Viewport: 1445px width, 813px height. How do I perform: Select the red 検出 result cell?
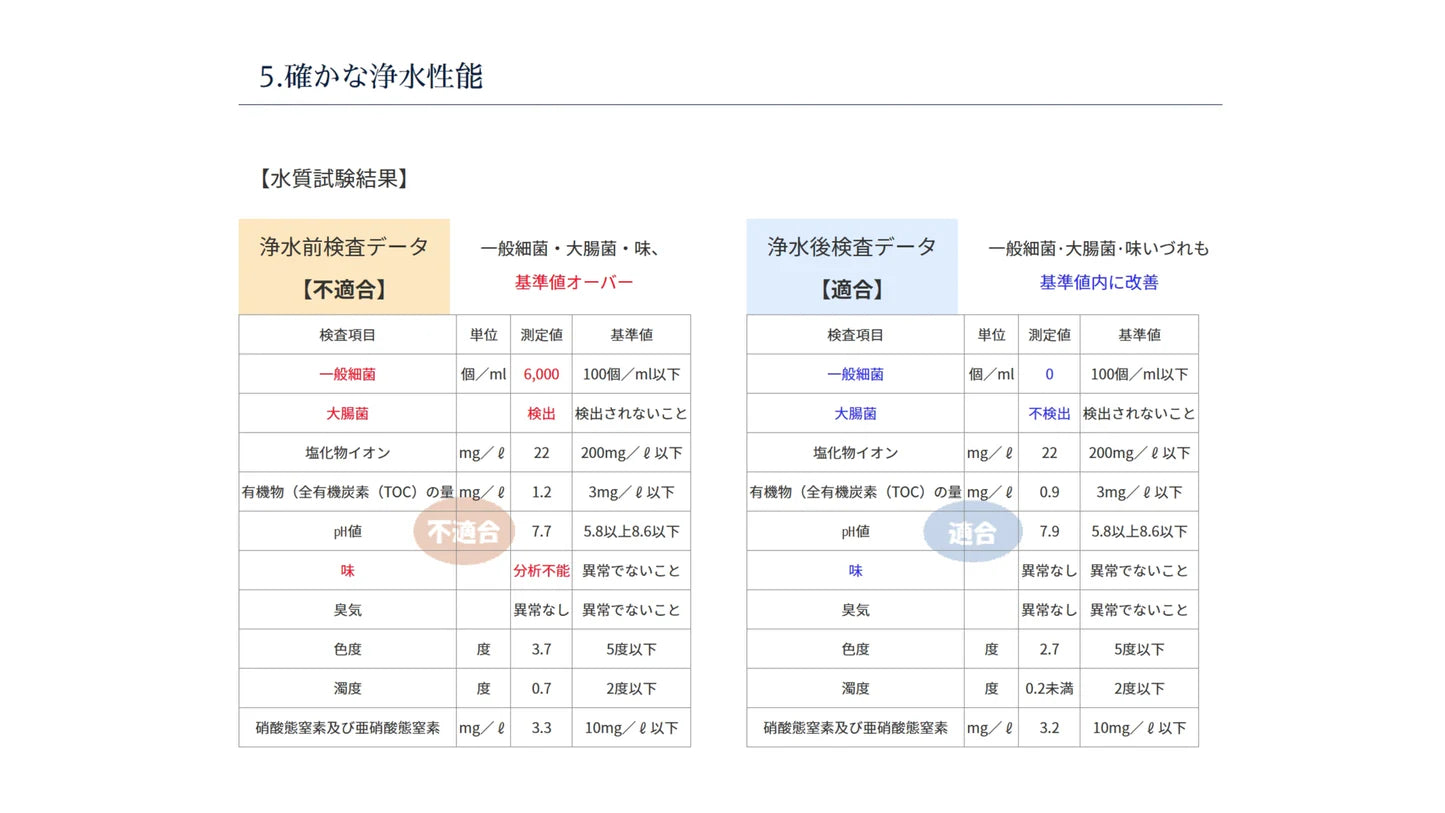point(541,413)
